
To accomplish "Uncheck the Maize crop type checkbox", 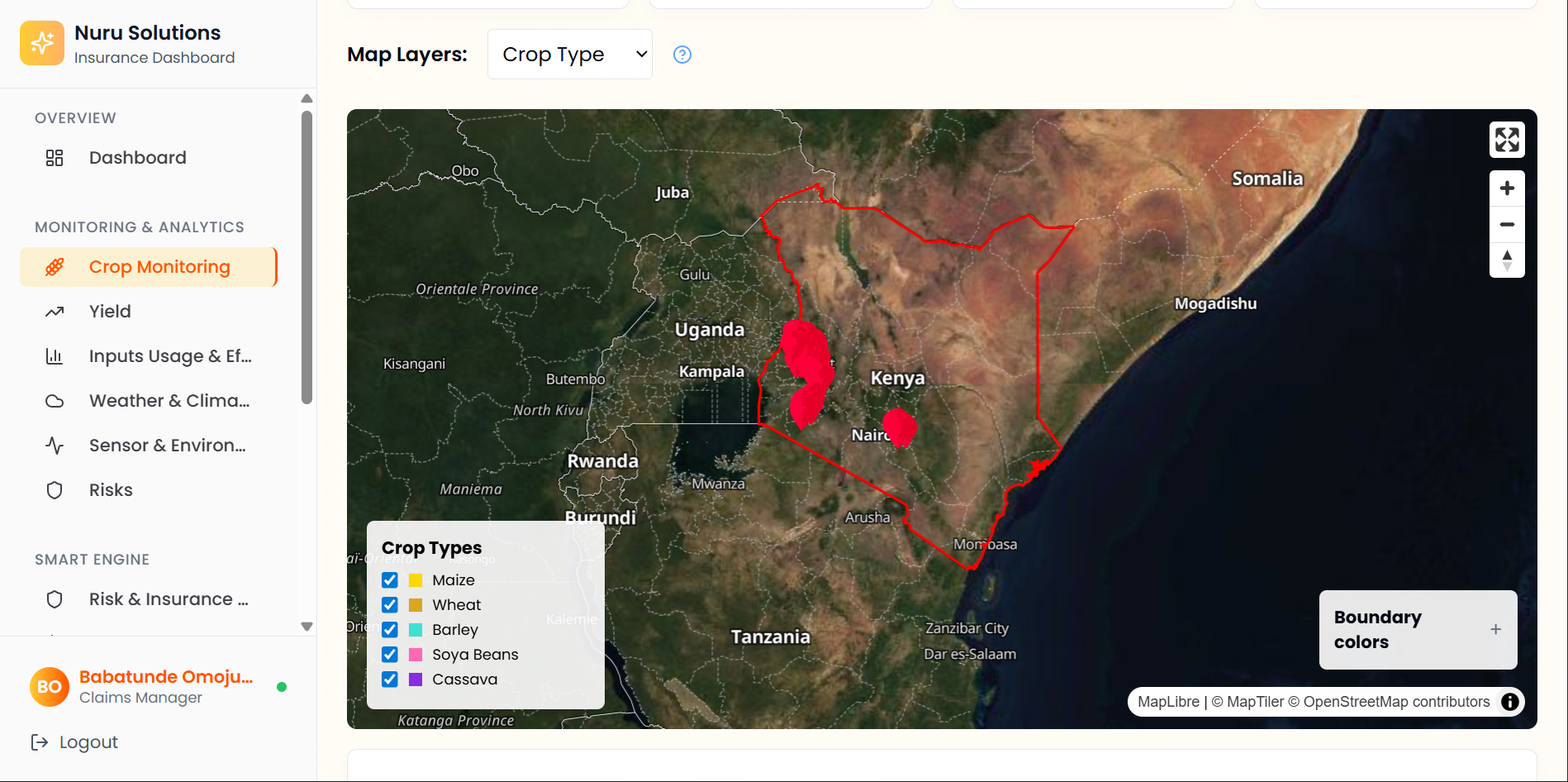I will (x=390, y=580).
